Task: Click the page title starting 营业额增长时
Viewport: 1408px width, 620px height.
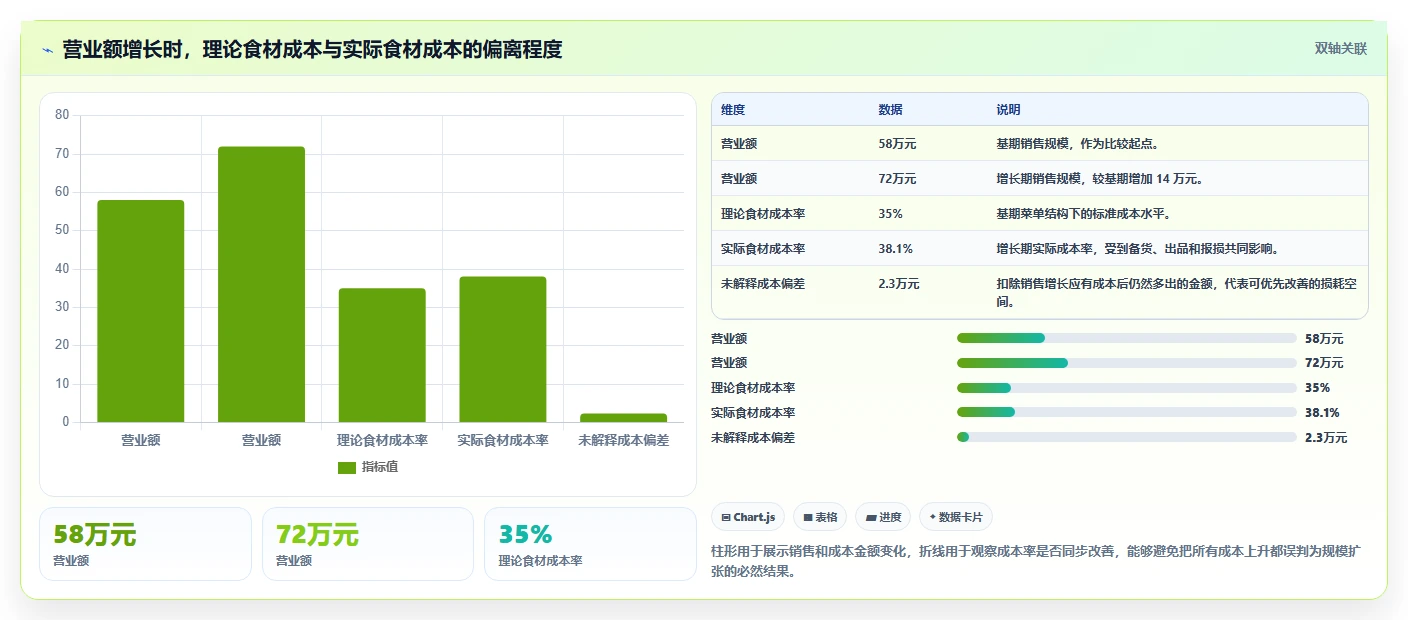Action: pos(312,49)
